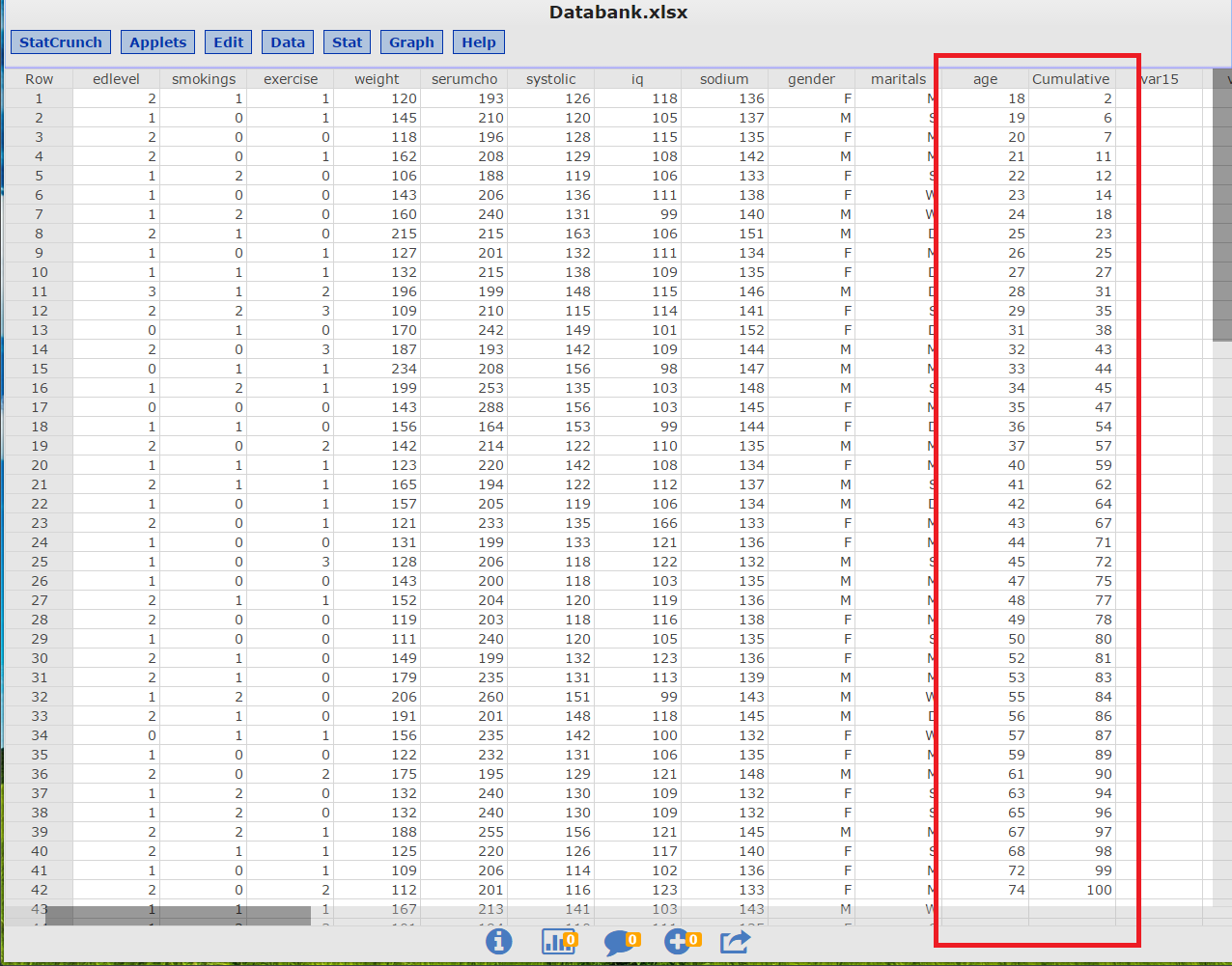Select the smokings column header
Image resolution: width=1232 pixels, height=966 pixels.
pyautogui.click(x=204, y=79)
